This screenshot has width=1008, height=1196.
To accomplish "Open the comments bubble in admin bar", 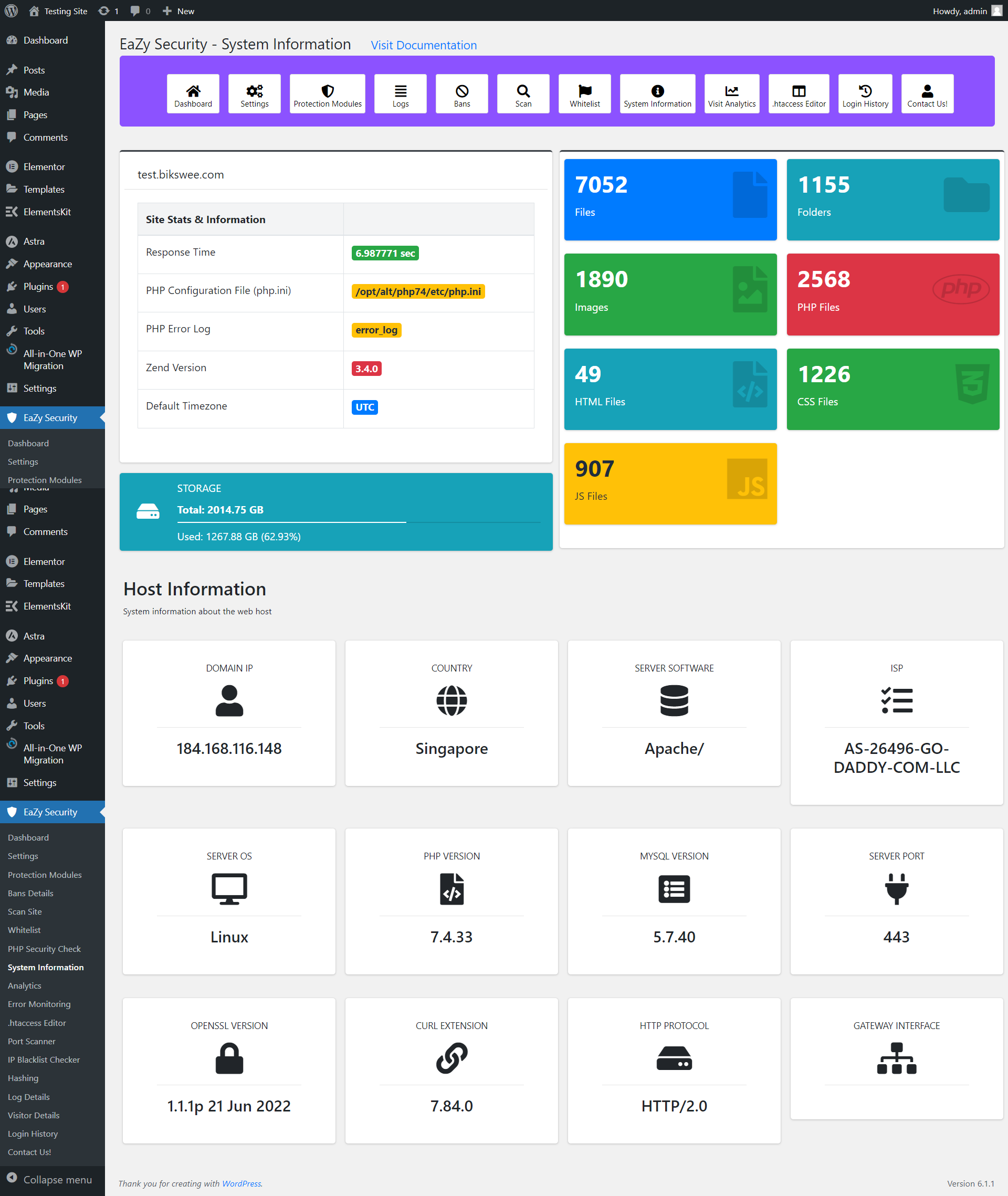I will tap(140, 11).
